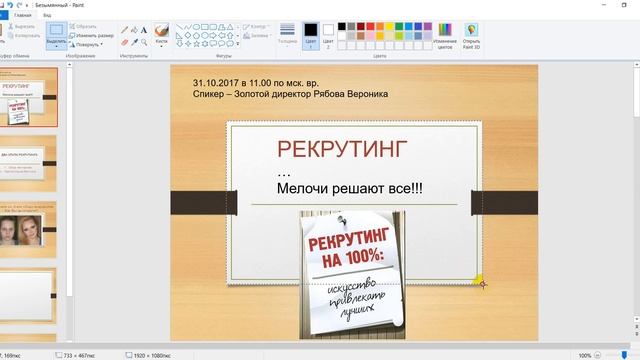The width and height of the screenshot is (640, 360).
Task: Choose the Five-point star shape
Action: [x=196, y=44]
